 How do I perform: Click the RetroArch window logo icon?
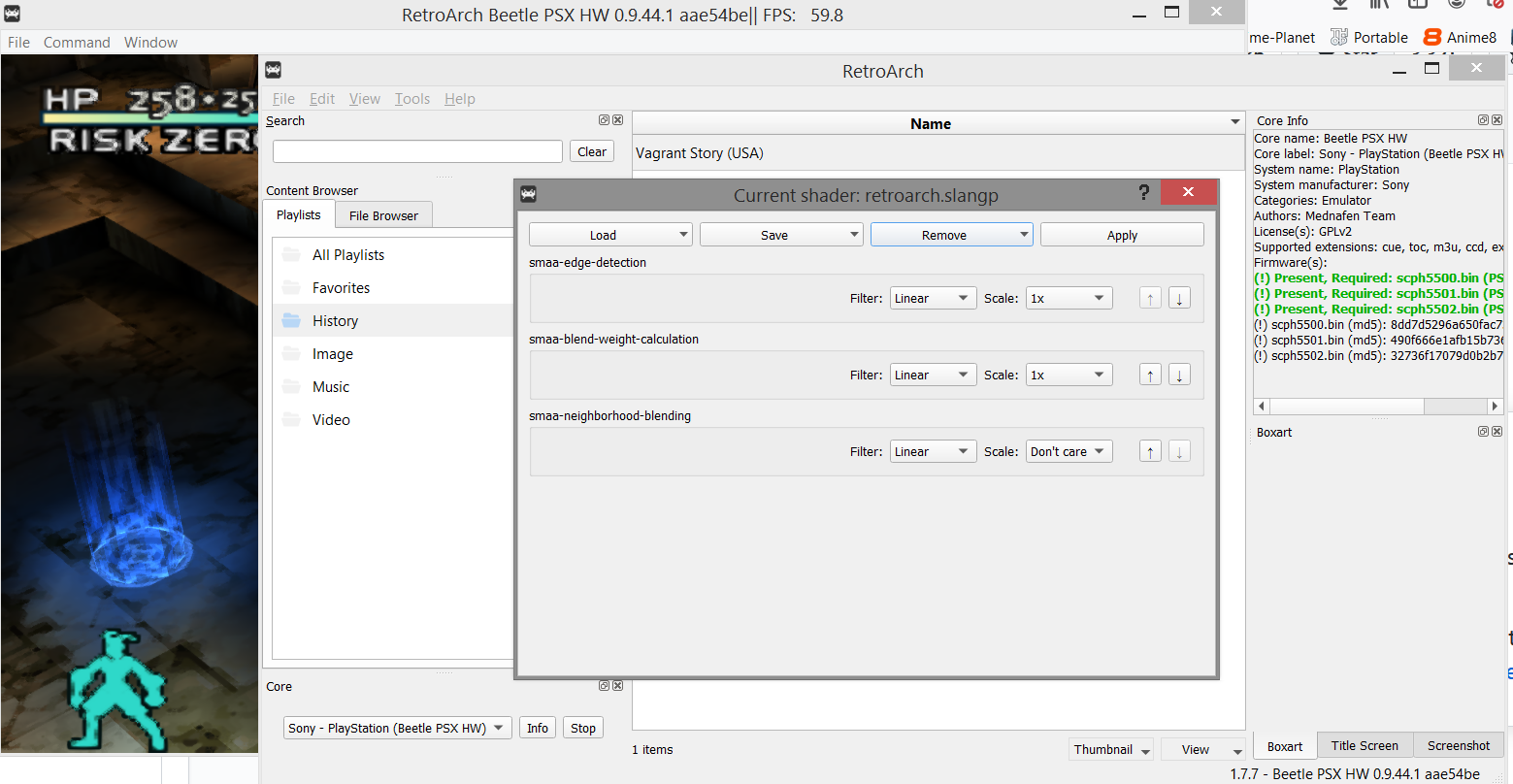[x=273, y=70]
